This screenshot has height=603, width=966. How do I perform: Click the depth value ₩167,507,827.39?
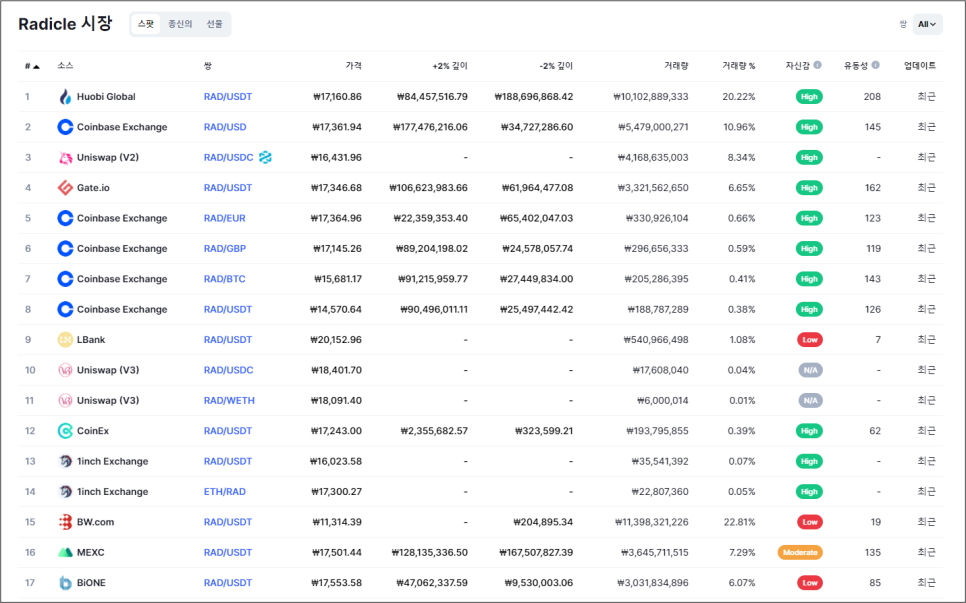tap(536, 552)
